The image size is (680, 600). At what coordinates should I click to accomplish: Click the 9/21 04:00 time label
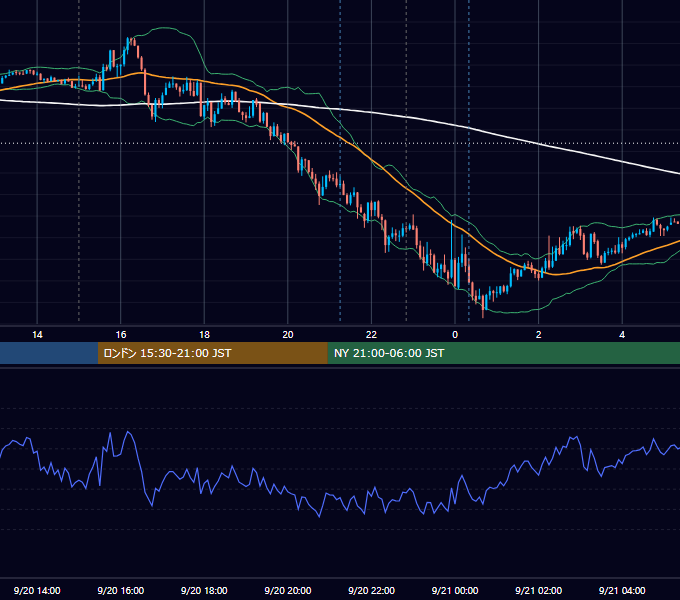[622, 590]
